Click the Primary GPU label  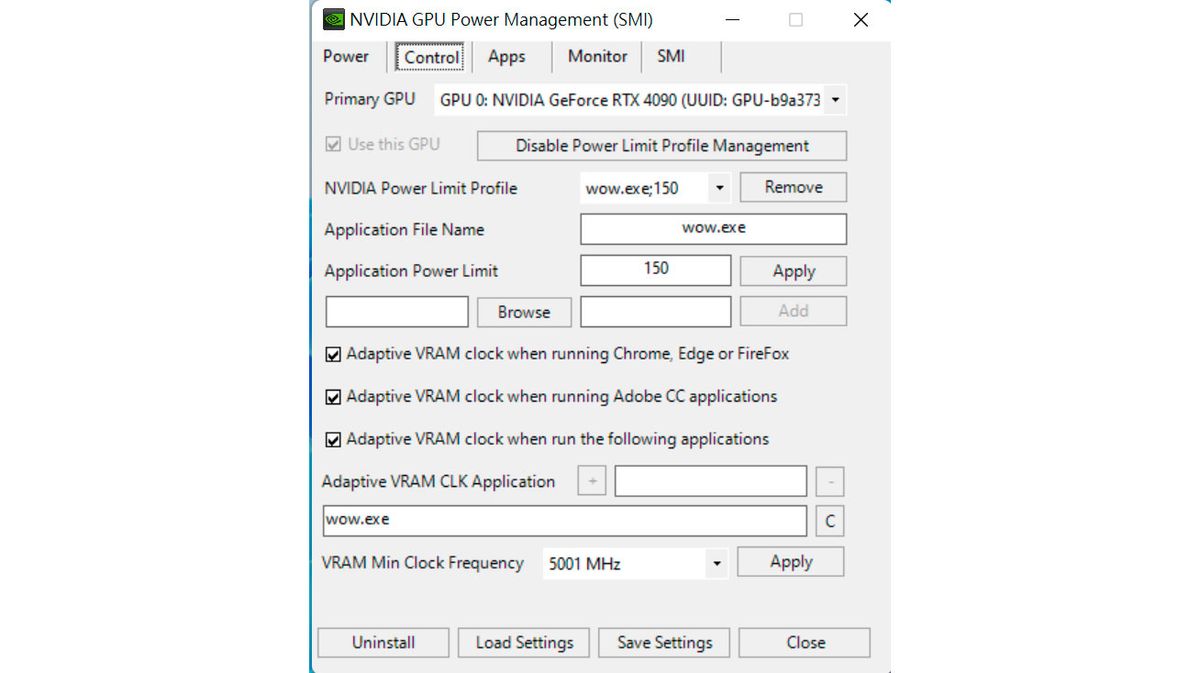pyautogui.click(x=369, y=99)
